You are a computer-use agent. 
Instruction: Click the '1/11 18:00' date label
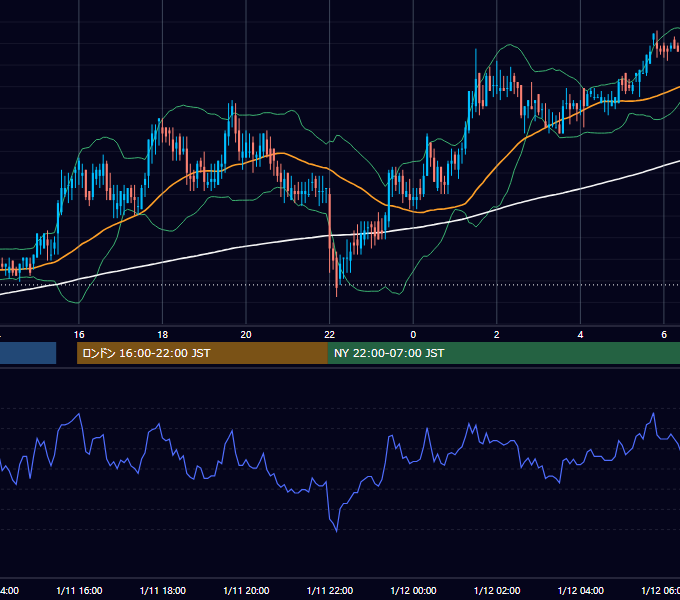tap(163, 591)
